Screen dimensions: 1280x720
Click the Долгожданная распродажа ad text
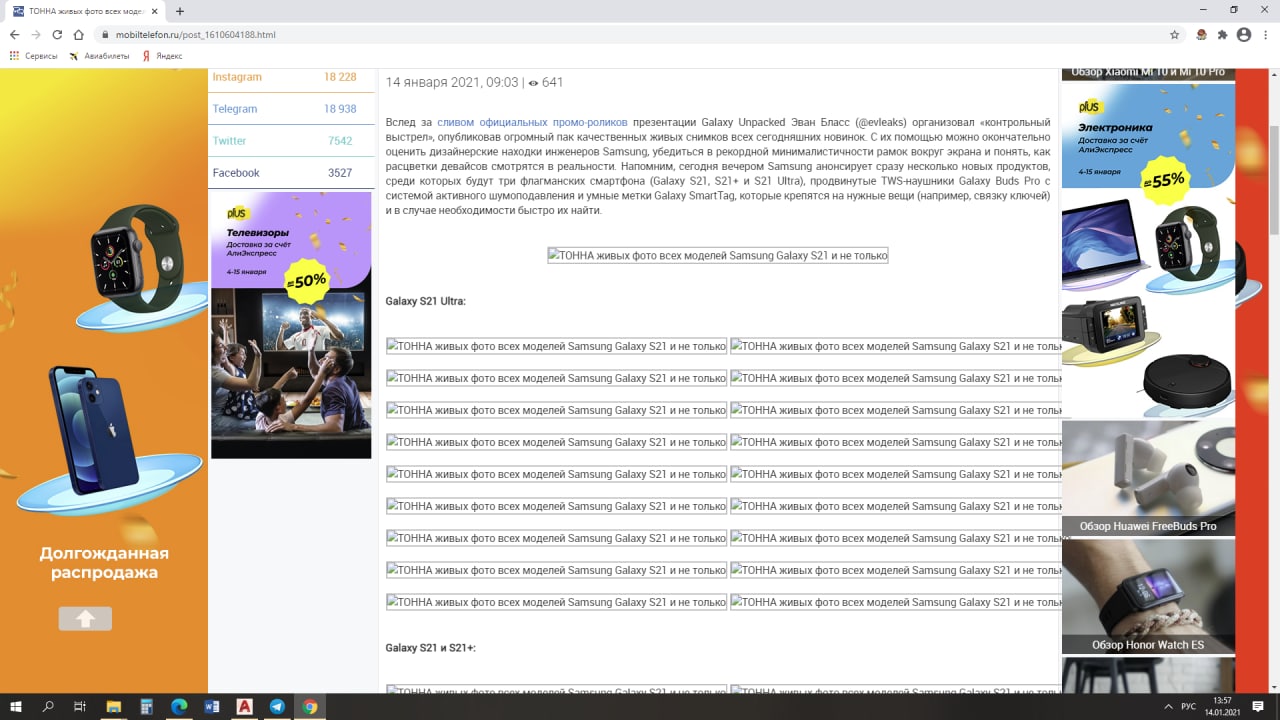coord(104,563)
